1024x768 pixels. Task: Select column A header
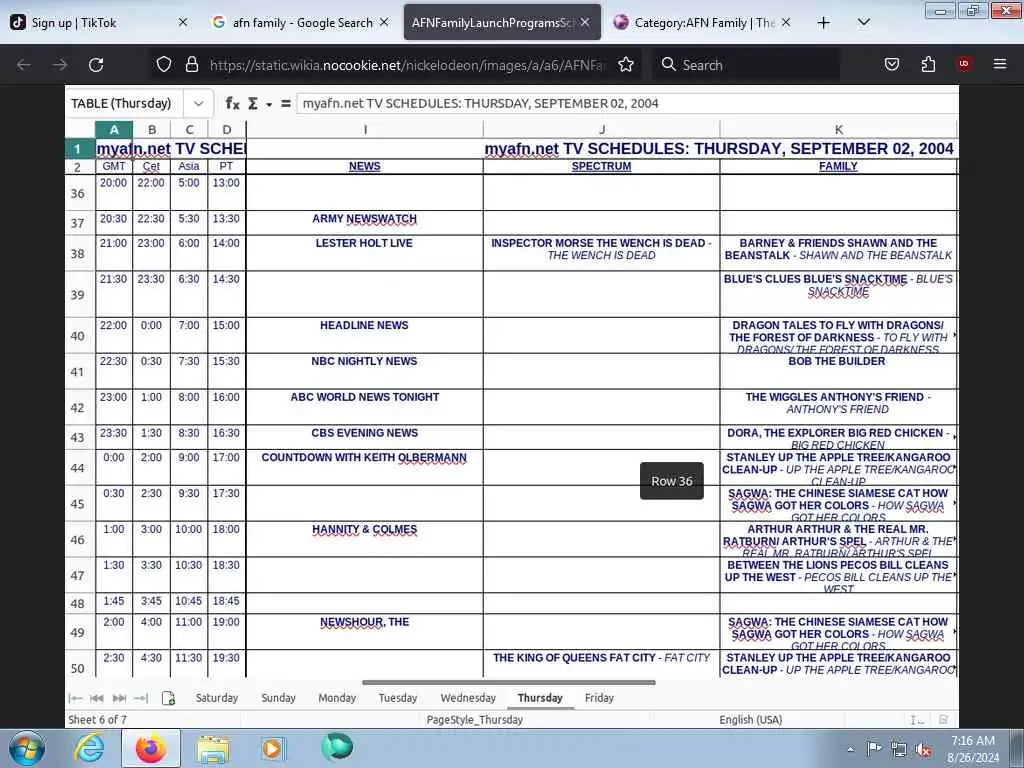pos(114,129)
